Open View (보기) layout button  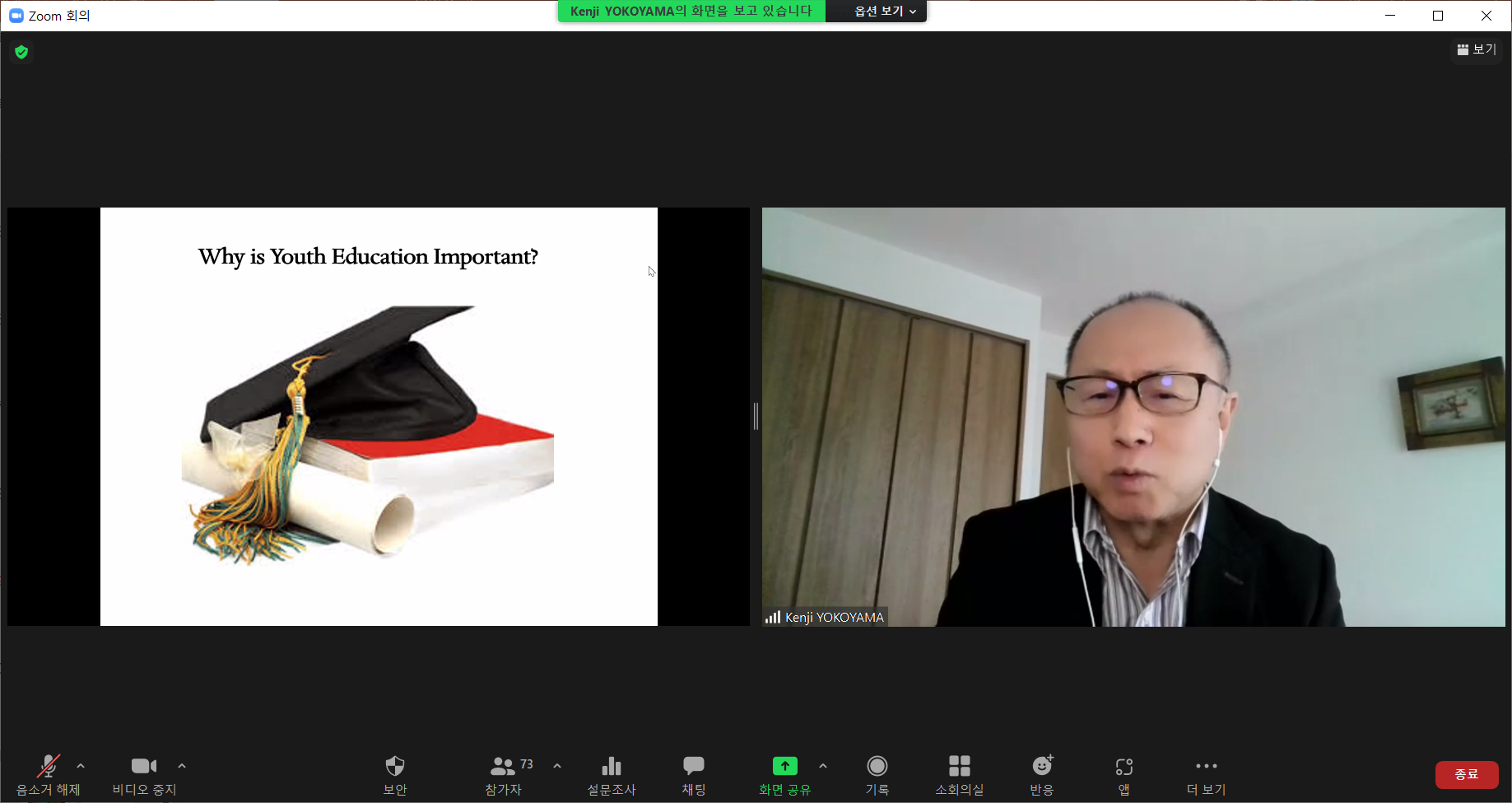click(1477, 49)
